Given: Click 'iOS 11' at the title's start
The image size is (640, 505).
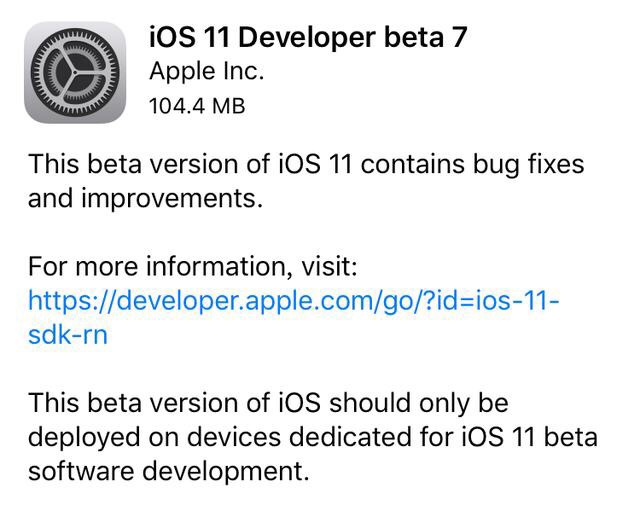Looking at the screenshot, I should tap(189, 37).
